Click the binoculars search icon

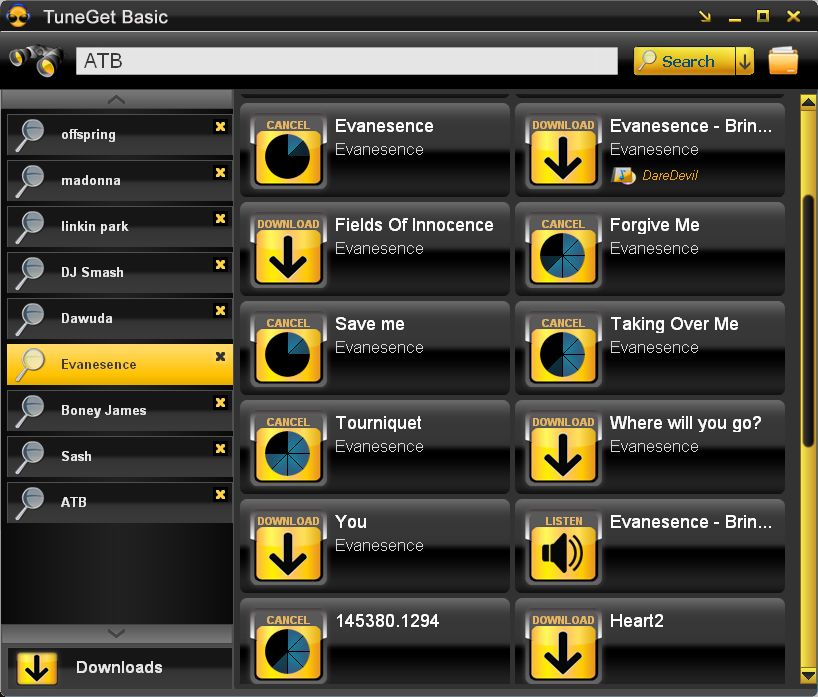pyautogui.click(x=37, y=61)
